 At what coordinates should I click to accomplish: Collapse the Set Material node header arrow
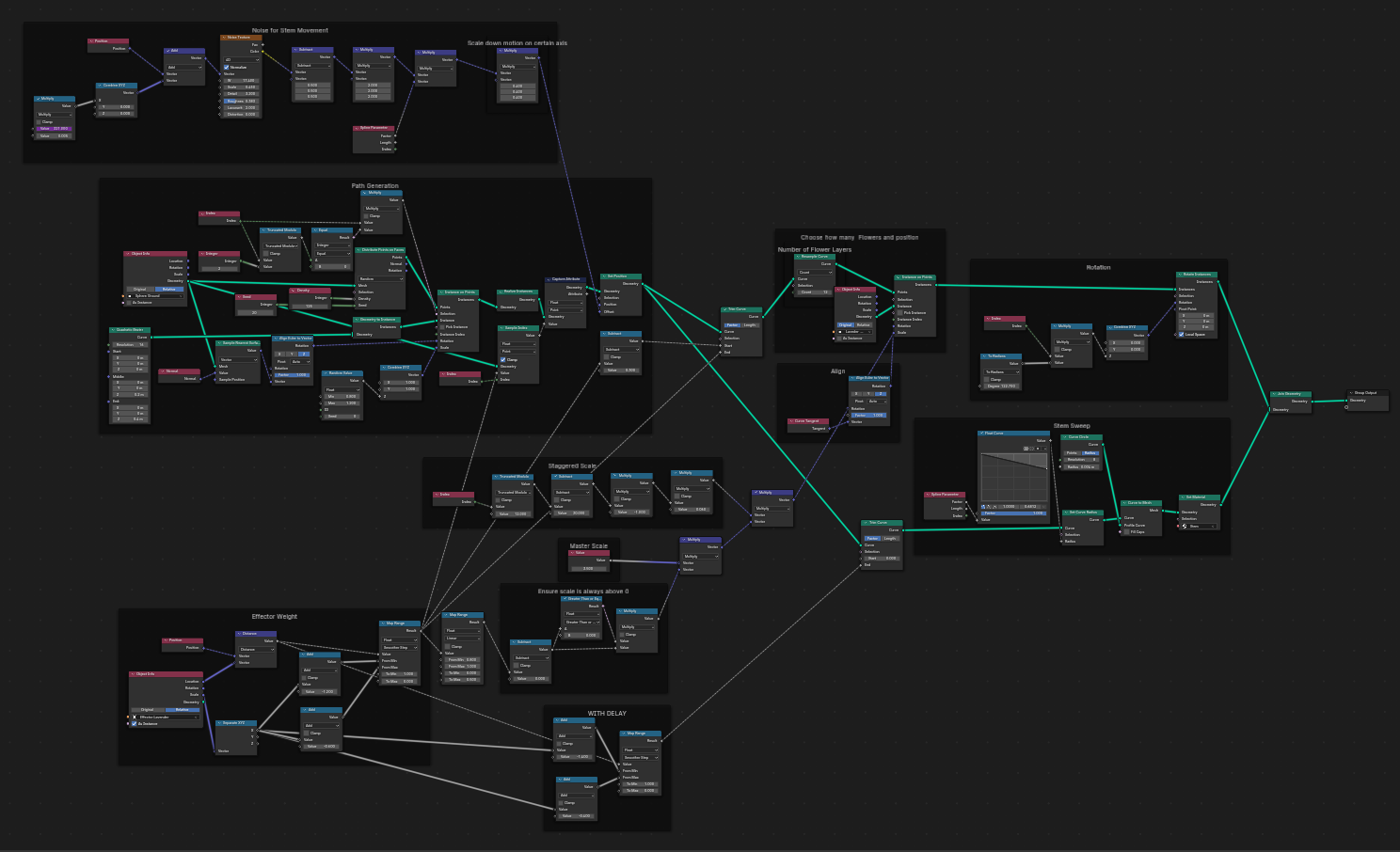point(1183,497)
